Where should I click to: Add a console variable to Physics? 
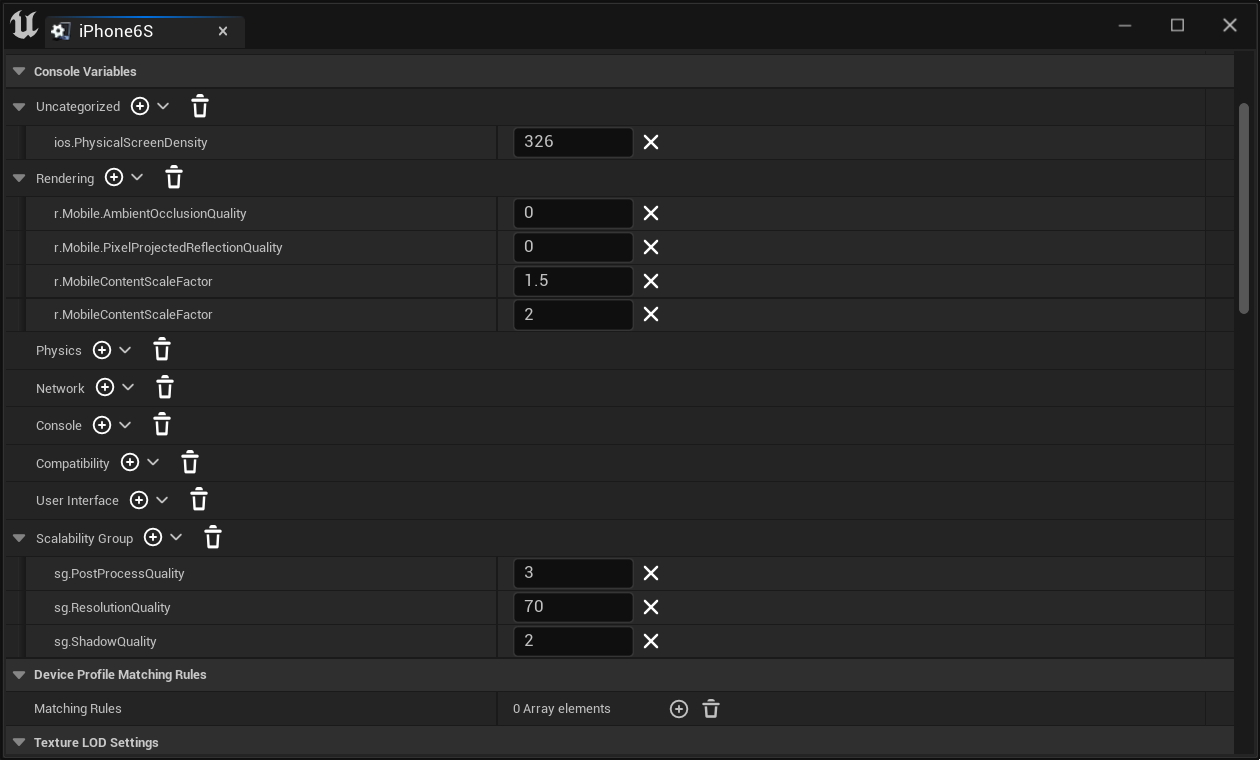pyautogui.click(x=102, y=350)
